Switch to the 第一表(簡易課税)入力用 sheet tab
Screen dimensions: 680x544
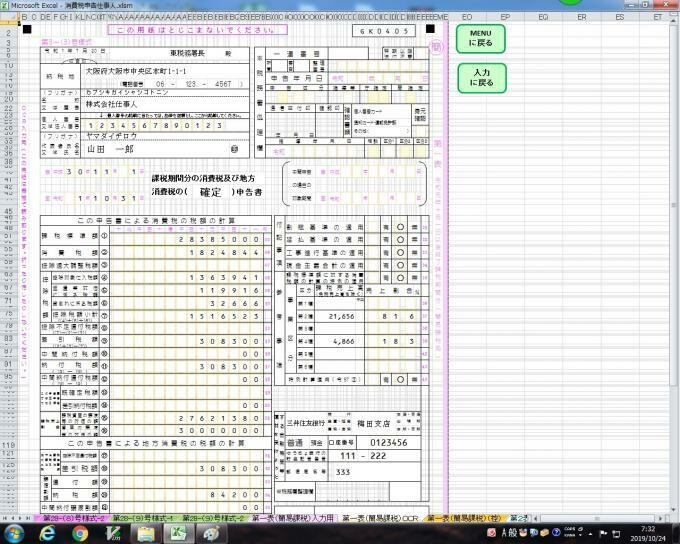293,519
